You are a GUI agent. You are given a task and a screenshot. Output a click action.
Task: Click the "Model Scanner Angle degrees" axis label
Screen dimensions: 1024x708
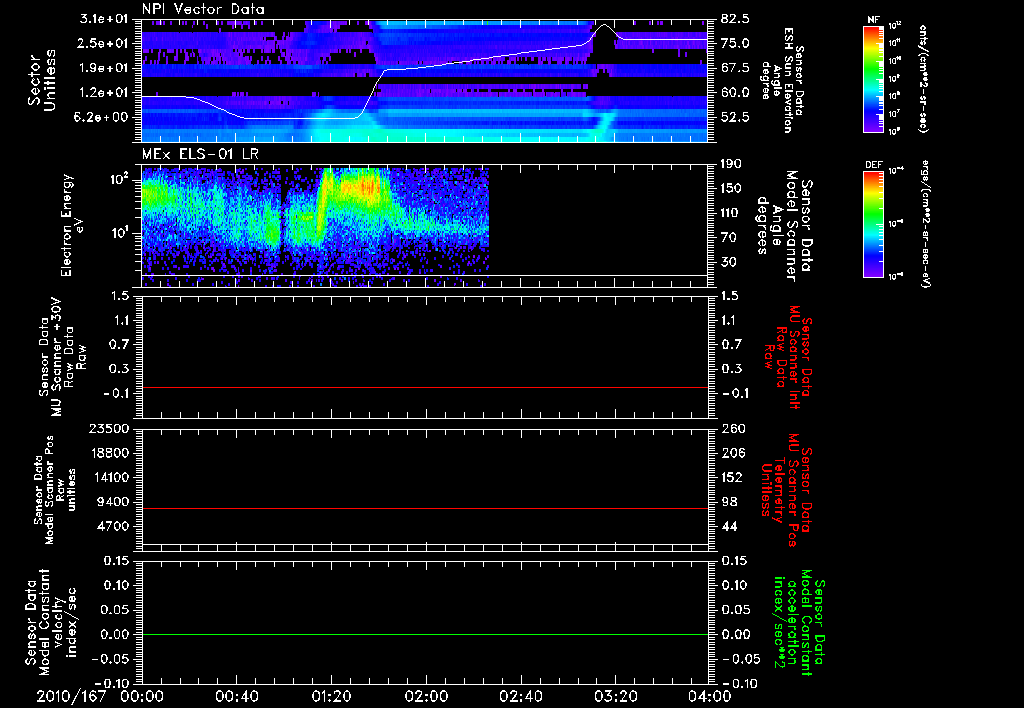click(784, 225)
